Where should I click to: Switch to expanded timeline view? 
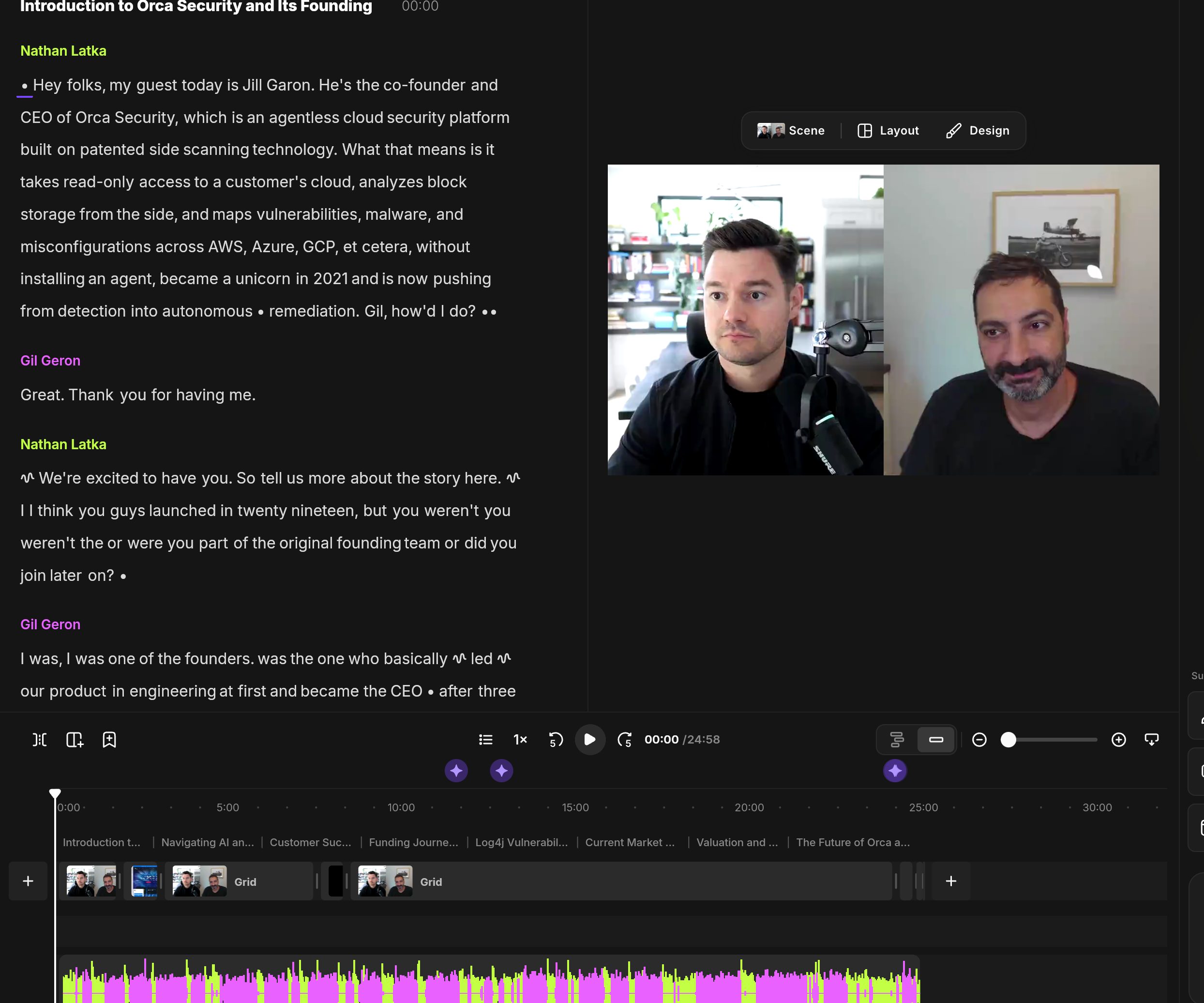(x=897, y=740)
